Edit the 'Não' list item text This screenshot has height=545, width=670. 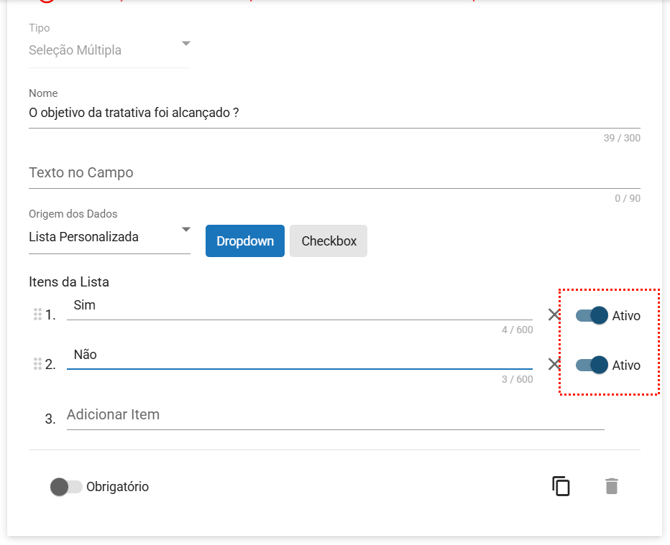[299, 354]
